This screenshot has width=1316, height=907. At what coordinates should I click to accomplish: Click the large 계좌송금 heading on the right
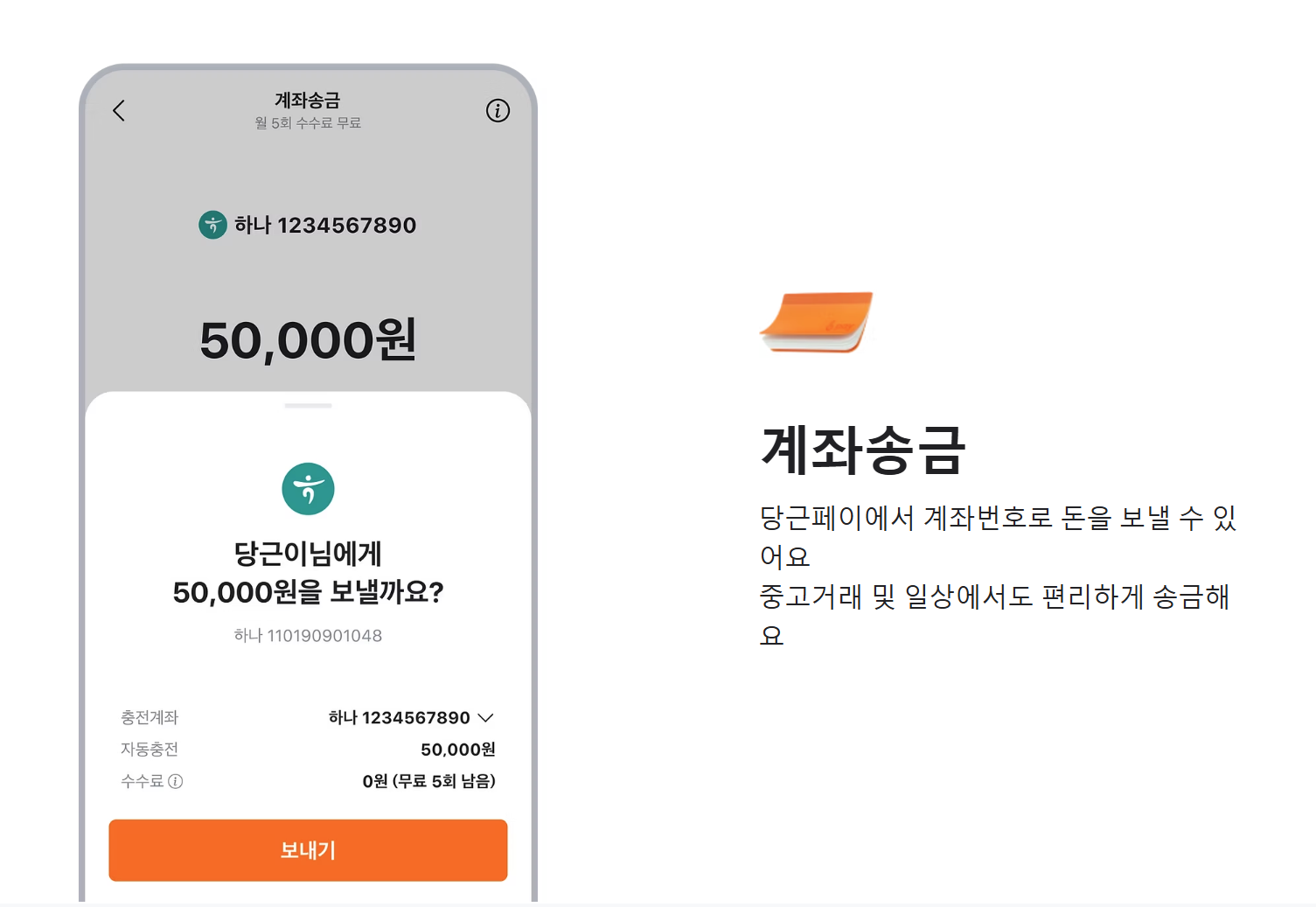[x=863, y=450]
